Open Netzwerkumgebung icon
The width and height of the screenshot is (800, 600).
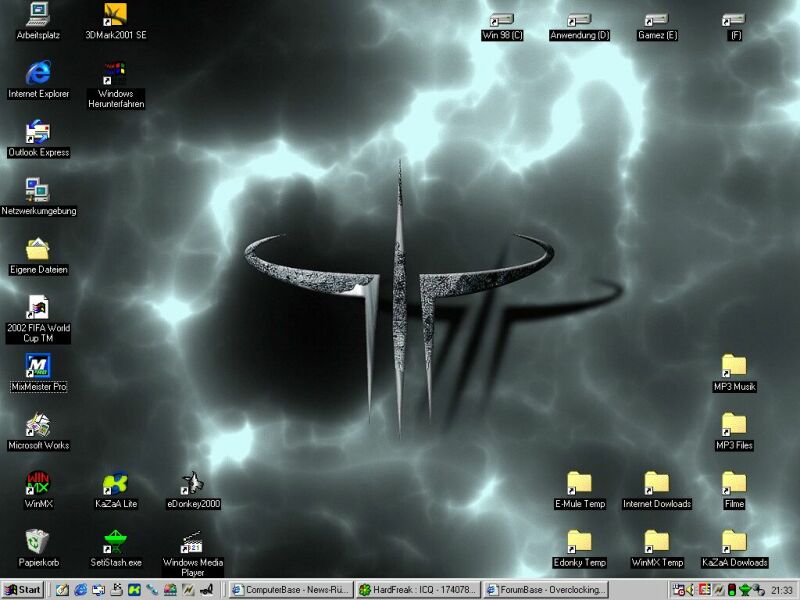[38, 197]
